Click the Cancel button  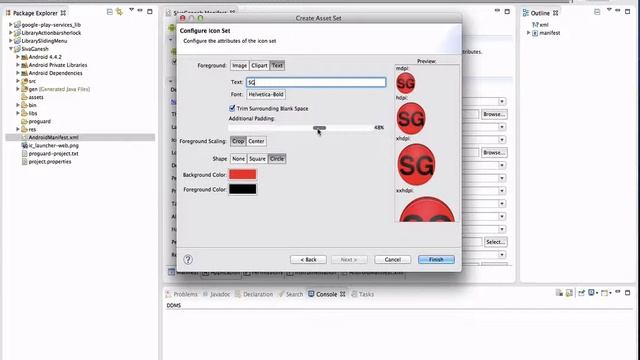[x=393, y=260]
